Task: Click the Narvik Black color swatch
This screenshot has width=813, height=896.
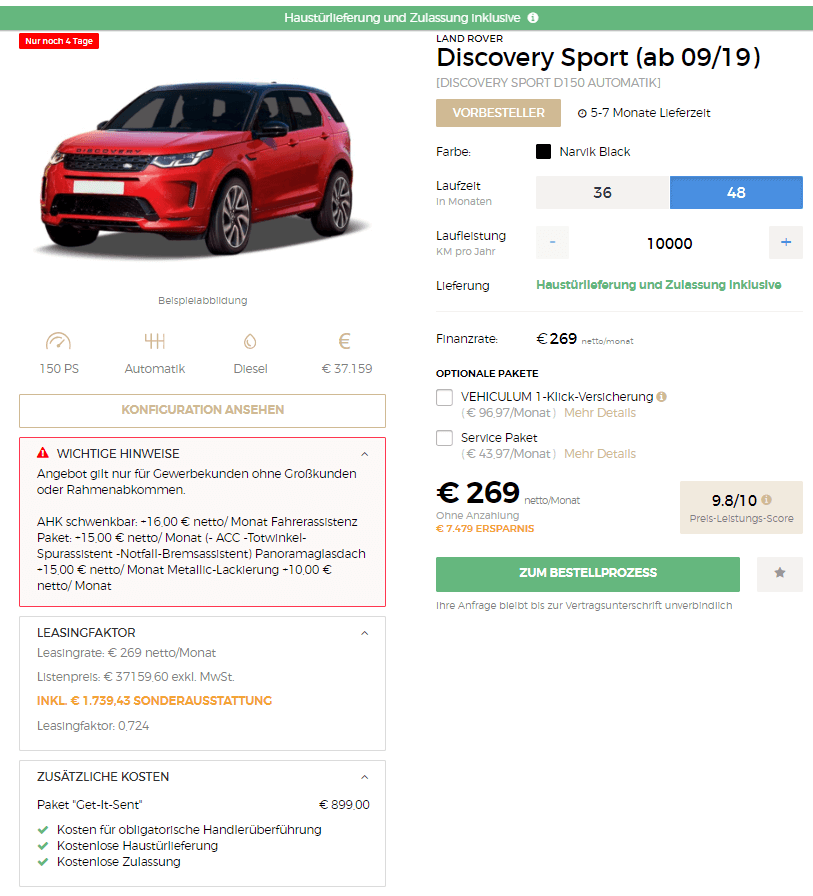Action: (x=543, y=151)
